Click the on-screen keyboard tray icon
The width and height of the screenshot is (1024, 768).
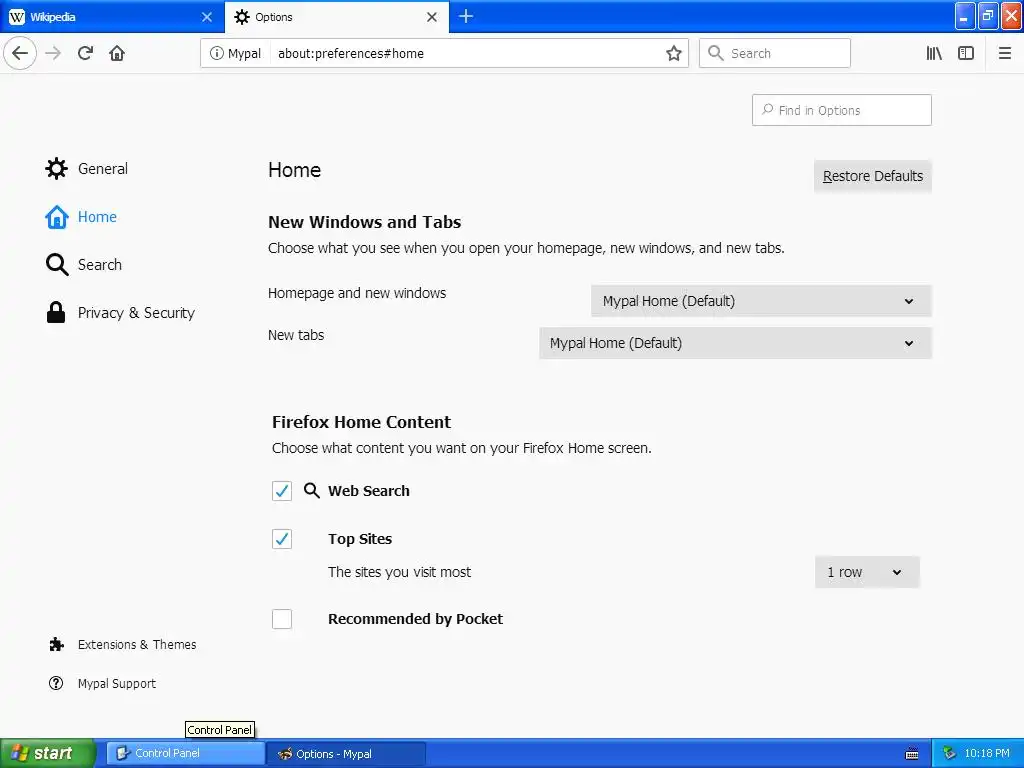(x=912, y=754)
